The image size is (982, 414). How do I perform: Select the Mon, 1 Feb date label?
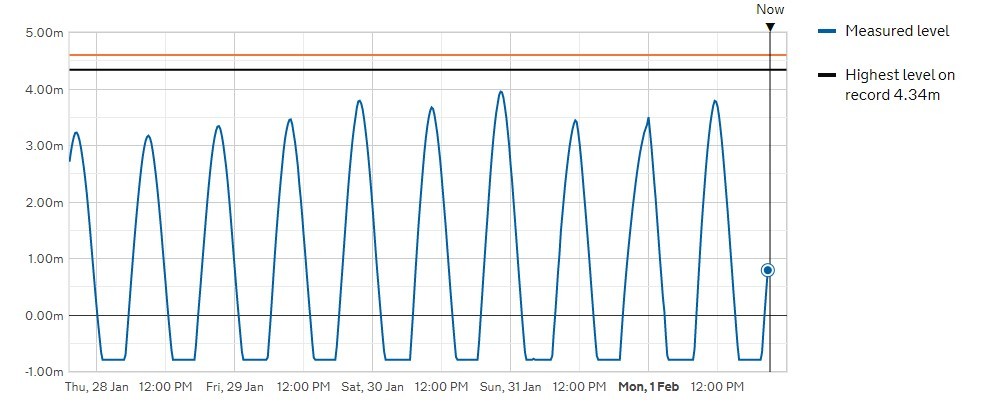649,386
